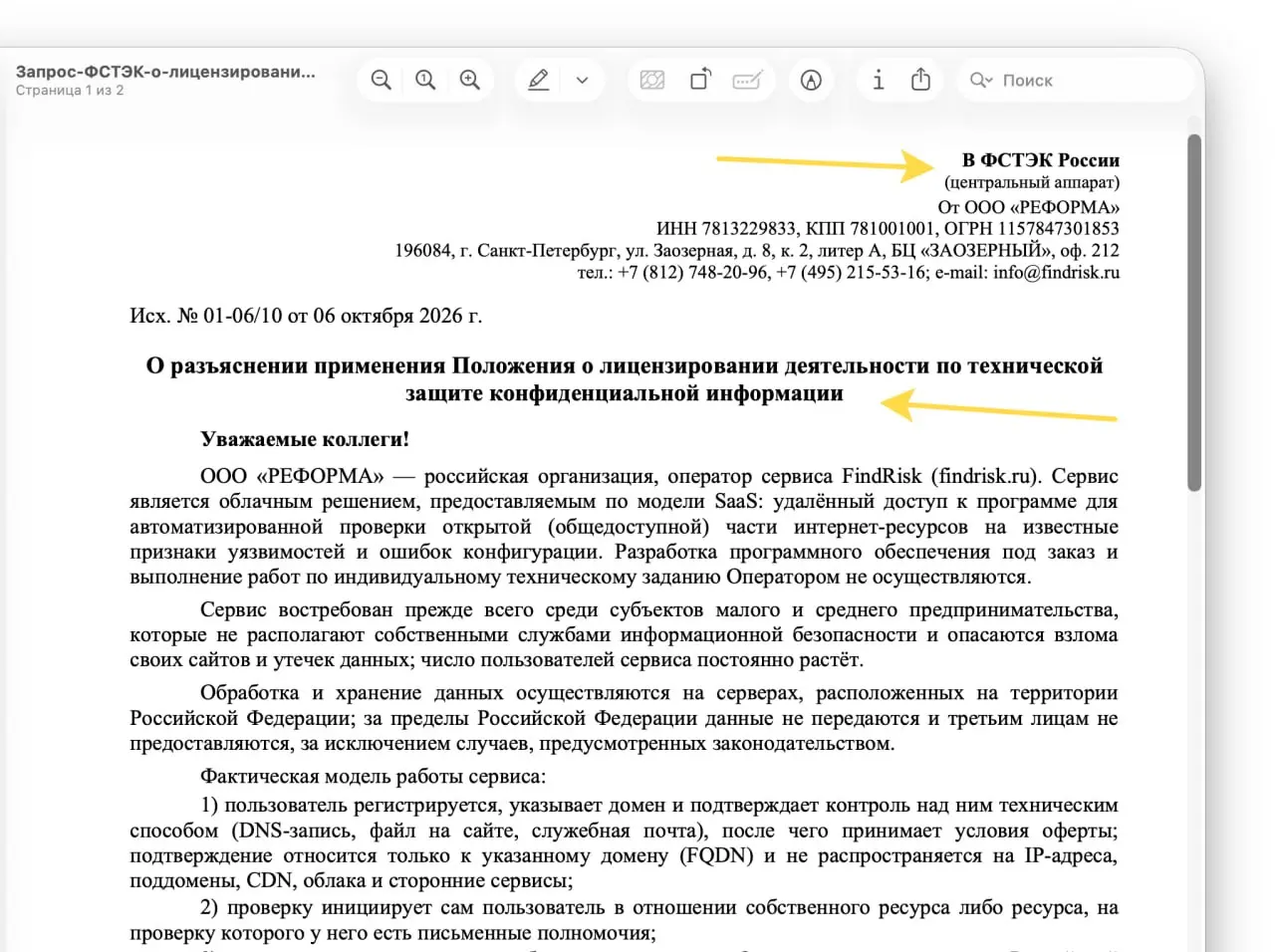Open the document info inspector
This screenshot has width=1275, height=952.
click(878, 80)
